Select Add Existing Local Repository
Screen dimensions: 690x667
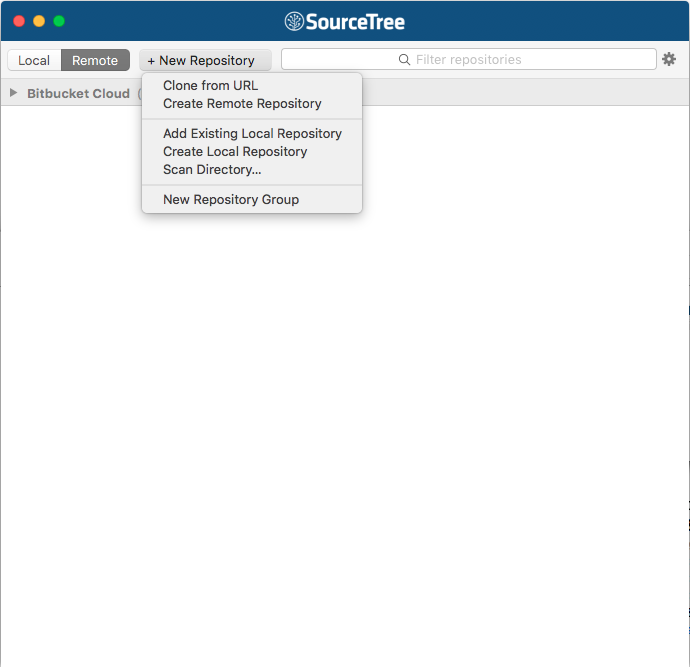[252, 133]
